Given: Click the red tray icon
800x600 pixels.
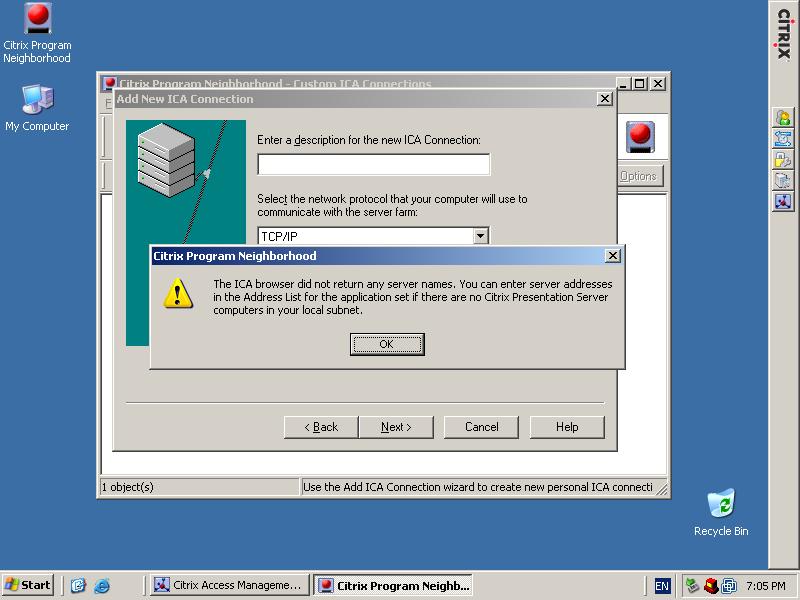Looking at the screenshot, I should coord(711,586).
